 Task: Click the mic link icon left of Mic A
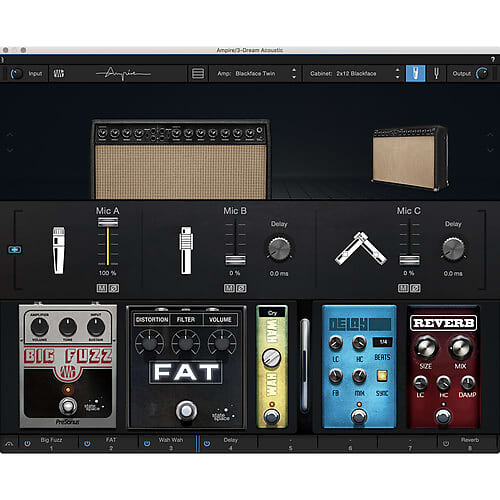(15, 250)
